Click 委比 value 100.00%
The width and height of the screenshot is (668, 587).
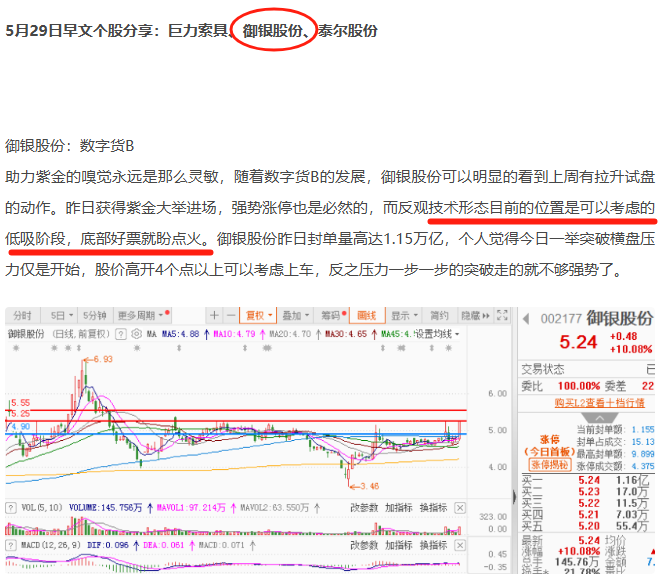click(579, 386)
